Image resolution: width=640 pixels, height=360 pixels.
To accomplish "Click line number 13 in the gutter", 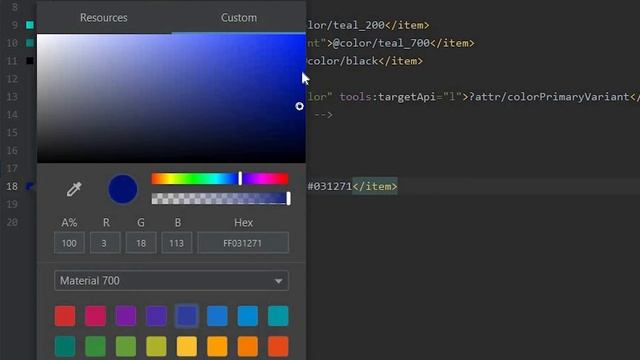I will [12, 97].
